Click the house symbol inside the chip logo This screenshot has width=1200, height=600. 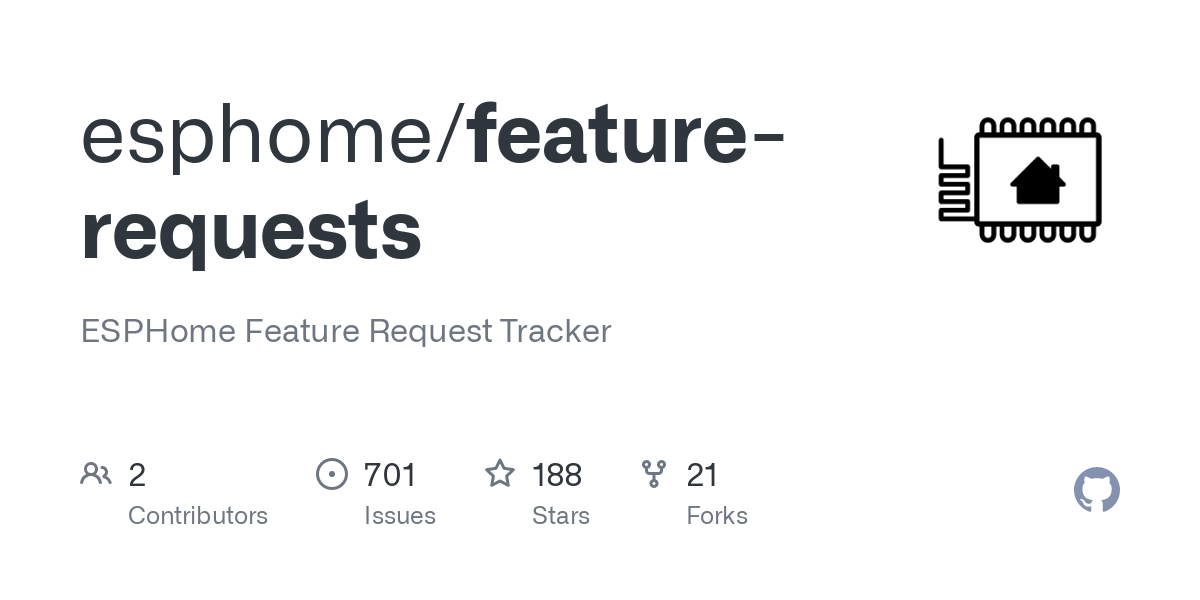1037,181
